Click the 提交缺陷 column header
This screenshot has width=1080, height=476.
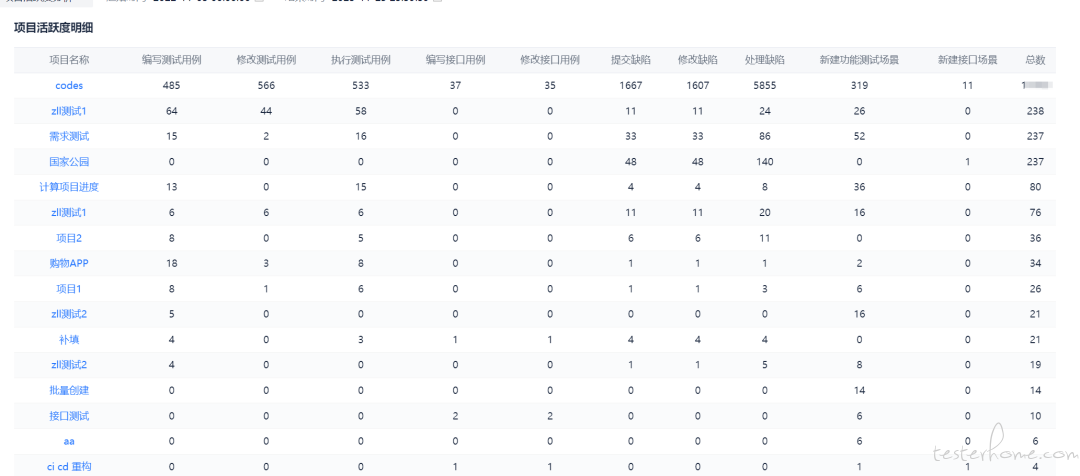point(630,60)
